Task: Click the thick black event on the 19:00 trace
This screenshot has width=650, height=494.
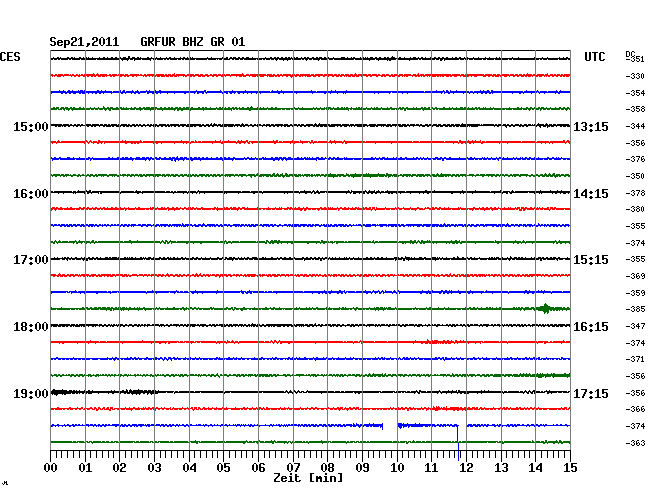Action: (60, 392)
